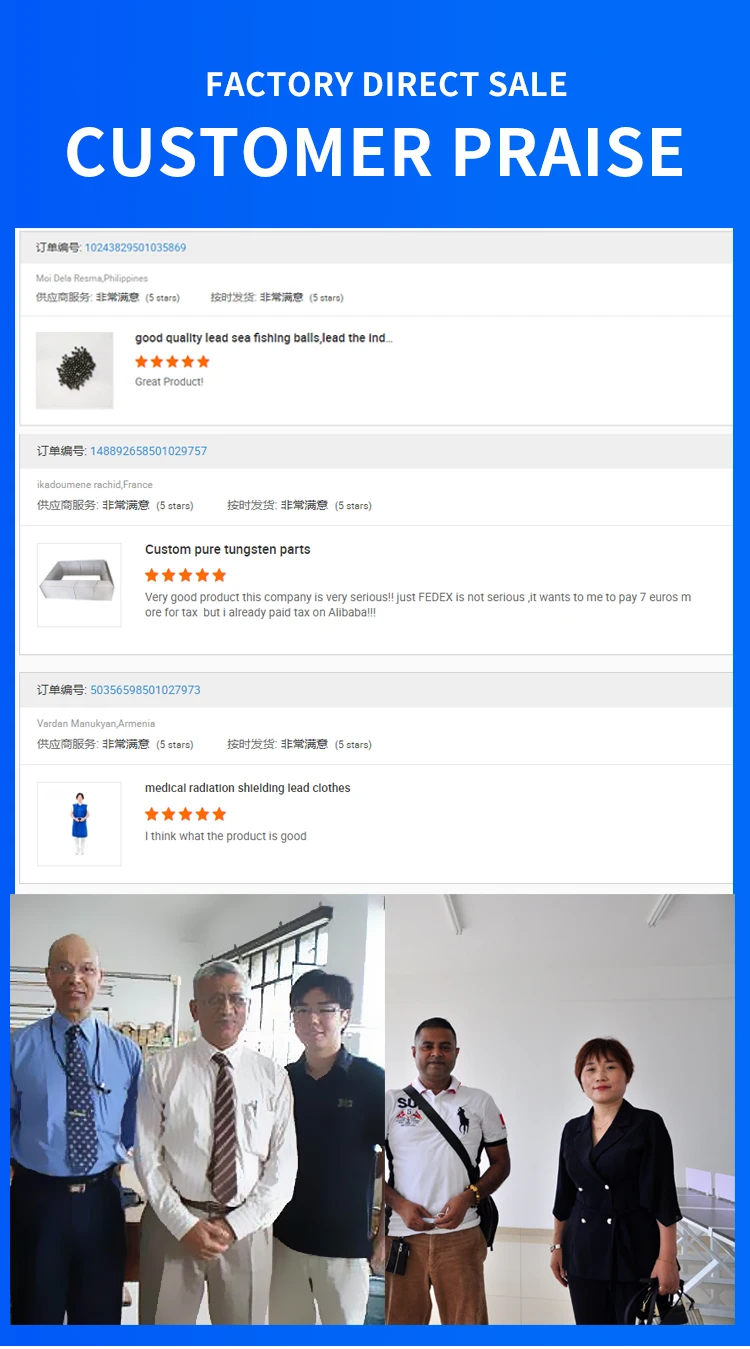Open the photo of three men in office
Viewport: 750px width, 1349px height.
point(197,1109)
